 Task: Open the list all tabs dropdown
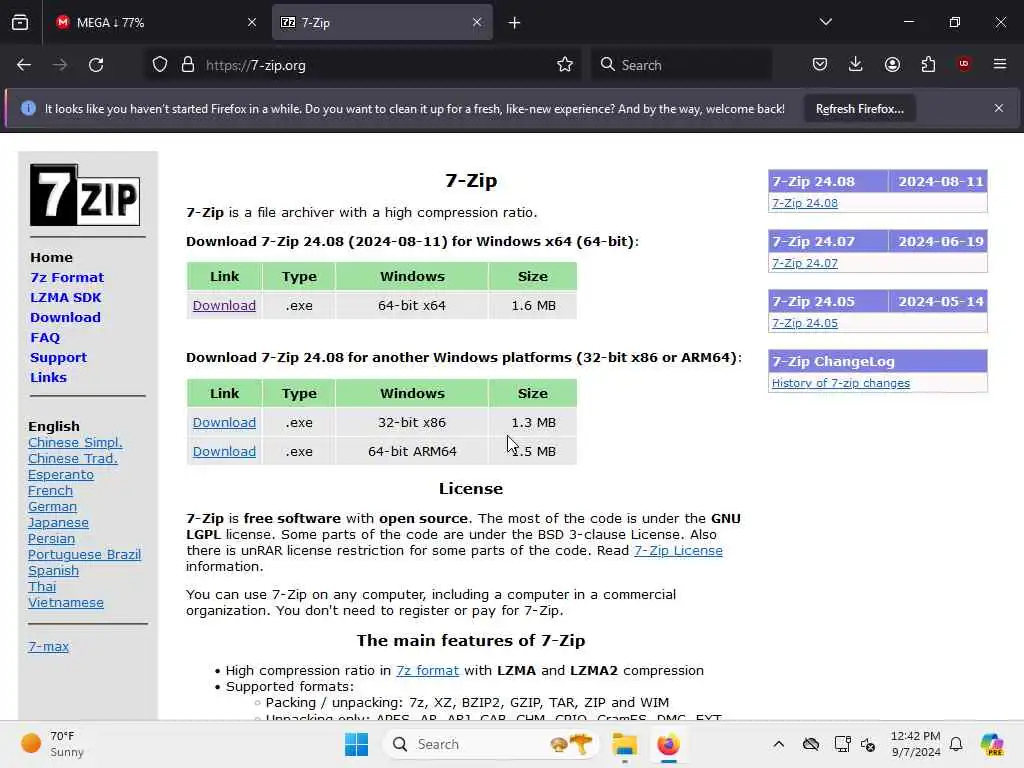pyautogui.click(x=826, y=22)
